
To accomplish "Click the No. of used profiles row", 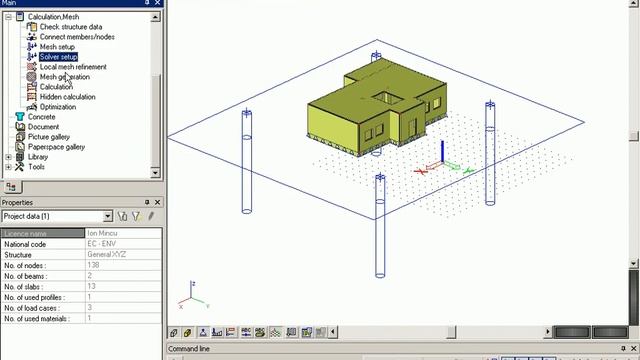I will point(82,297).
